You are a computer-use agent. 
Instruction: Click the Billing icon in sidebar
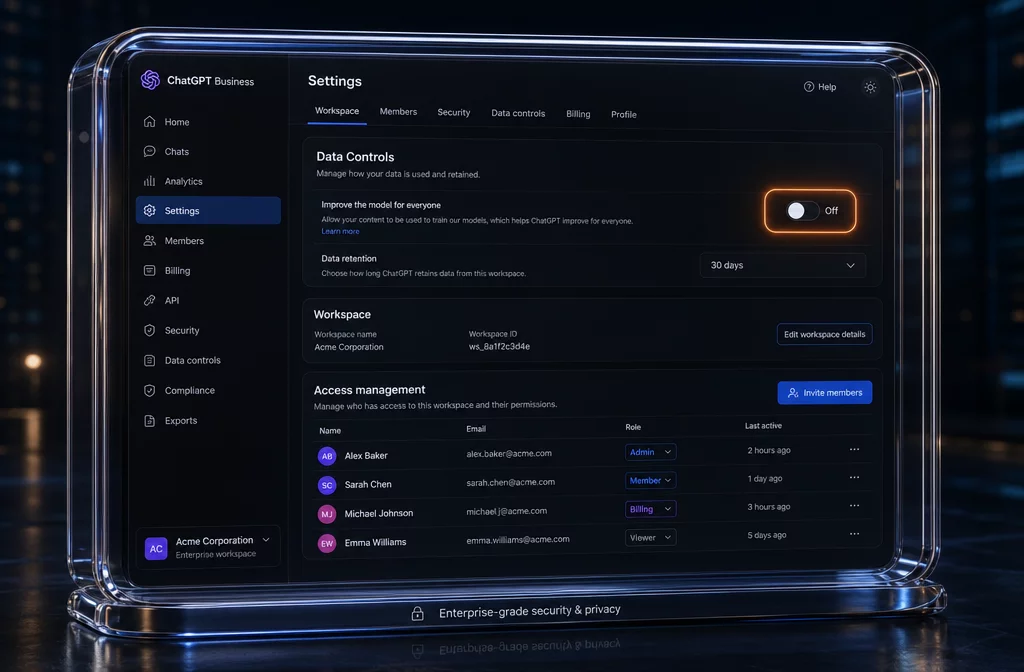(x=150, y=270)
